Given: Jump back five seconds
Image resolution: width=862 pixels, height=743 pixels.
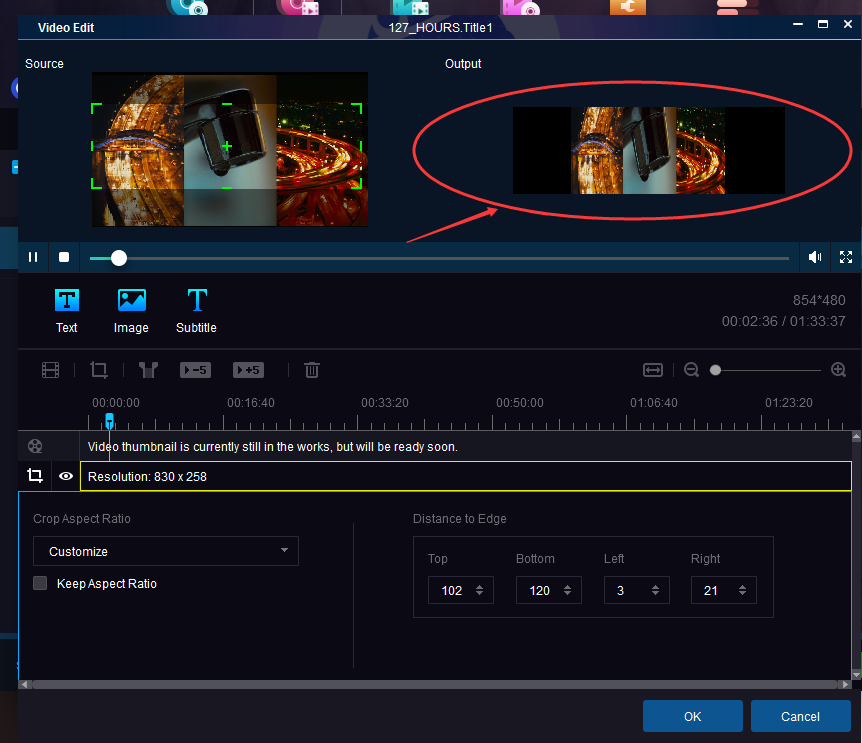Looking at the screenshot, I should [195, 370].
